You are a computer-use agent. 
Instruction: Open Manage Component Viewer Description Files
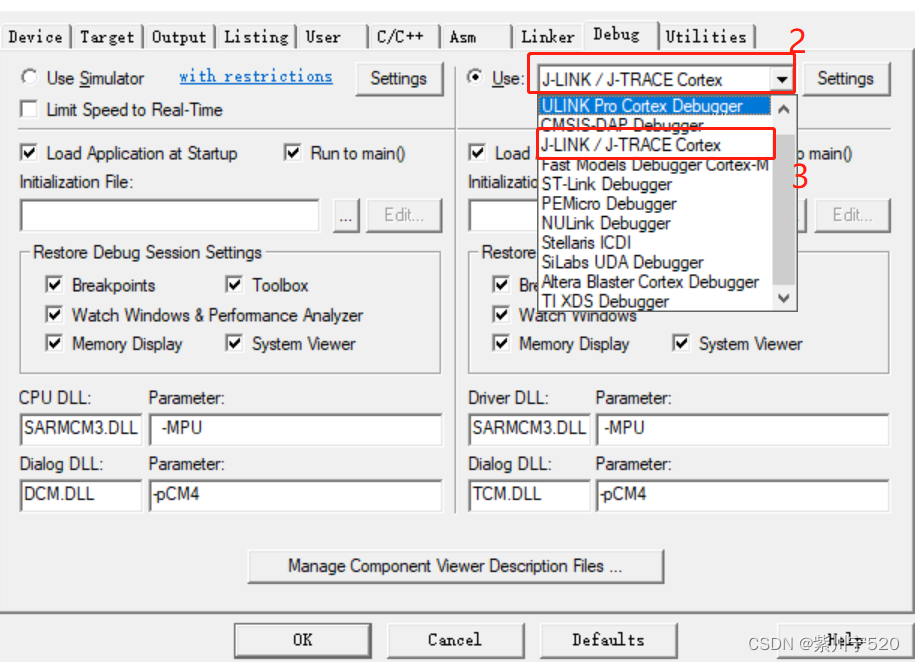pos(456,566)
